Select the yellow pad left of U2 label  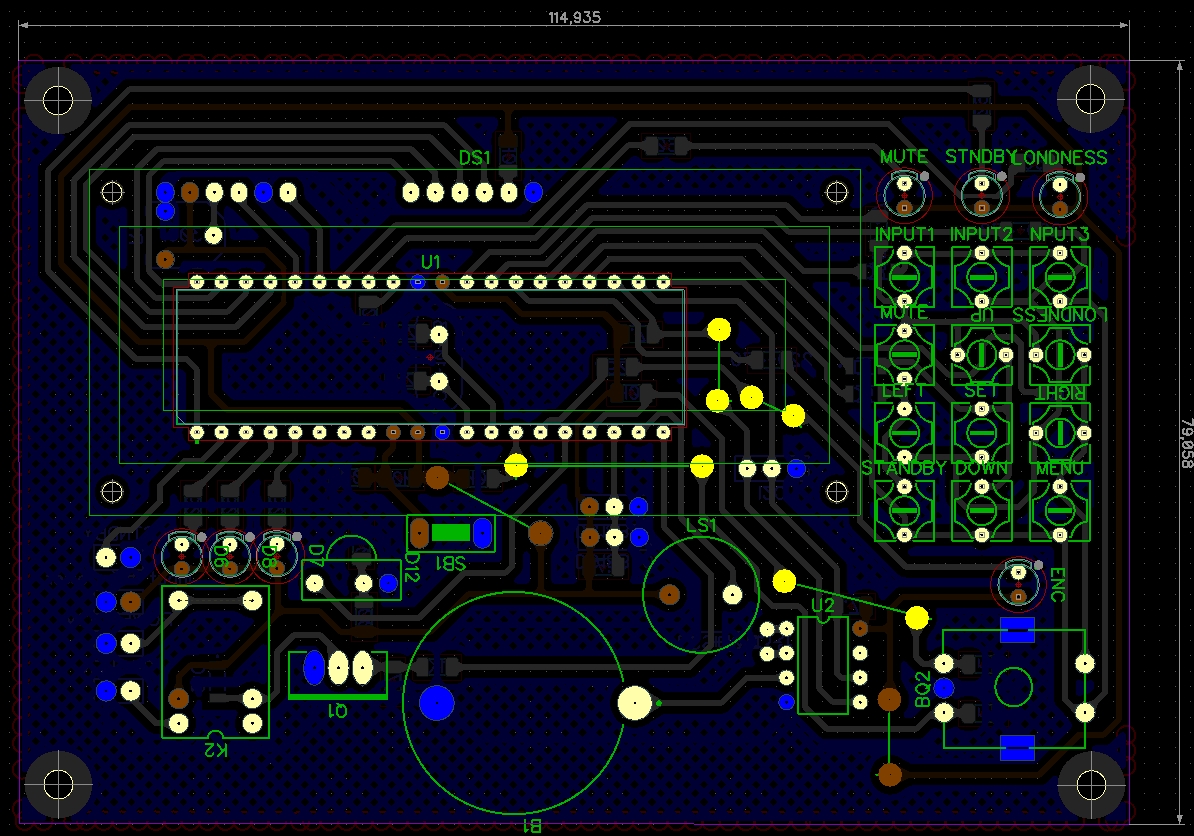pyautogui.click(x=784, y=582)
